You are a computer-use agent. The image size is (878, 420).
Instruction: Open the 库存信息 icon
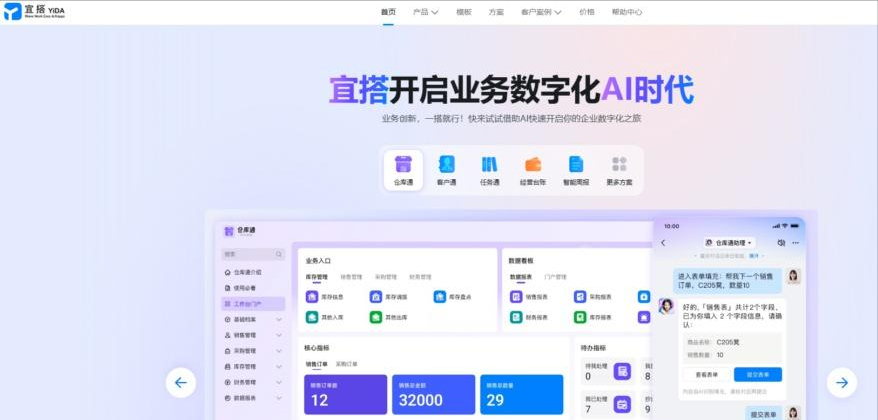pos(312,297)
